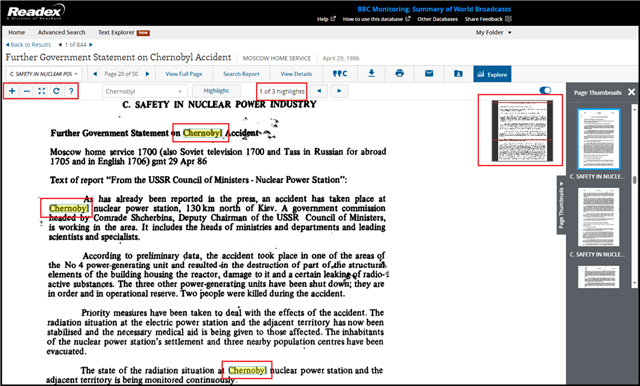Click the page overview navigator image
The height and width of the screenshot is (386, 640).
point(522,131)
